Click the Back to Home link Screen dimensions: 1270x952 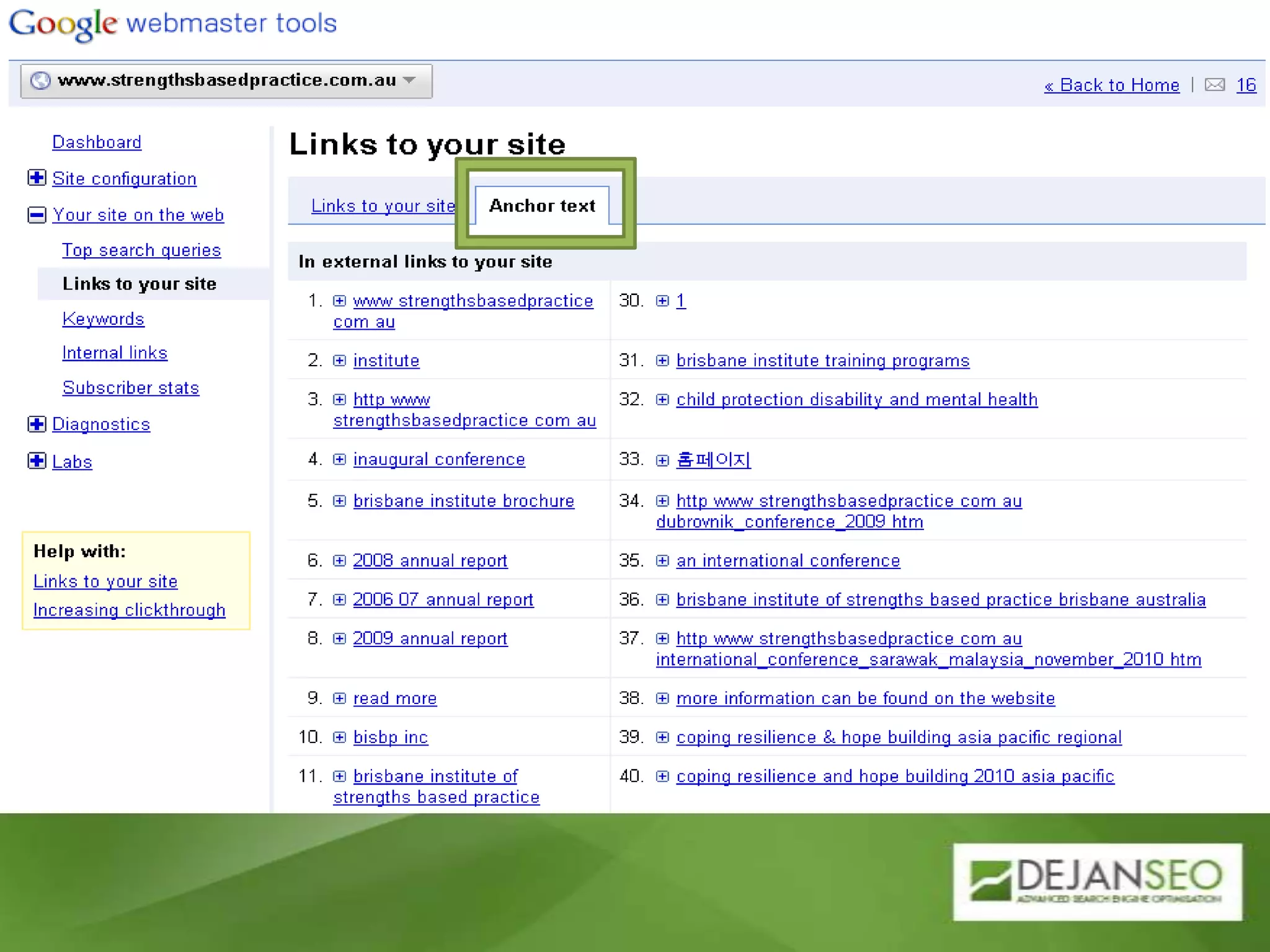click(1112, 85)
